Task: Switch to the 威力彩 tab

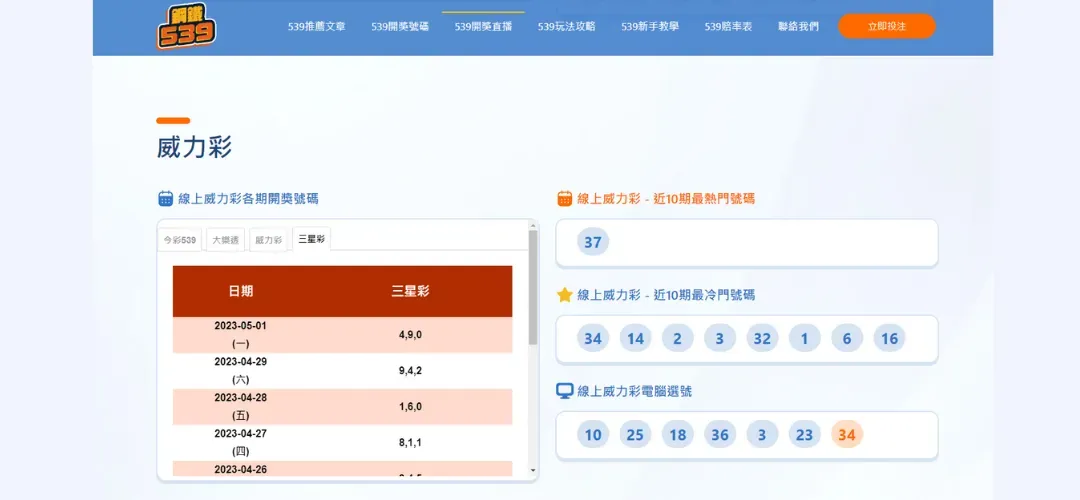Action: point(269,240)
